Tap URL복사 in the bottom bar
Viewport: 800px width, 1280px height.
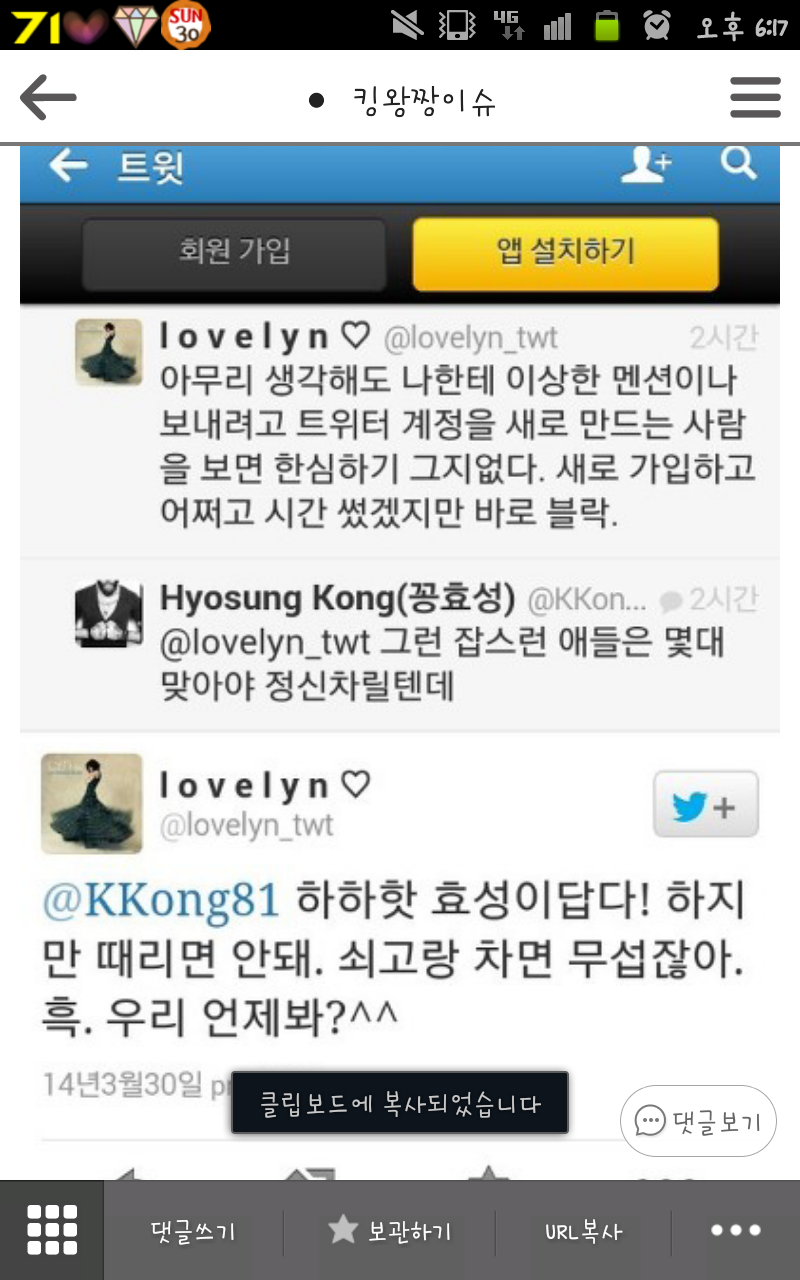584,1232
